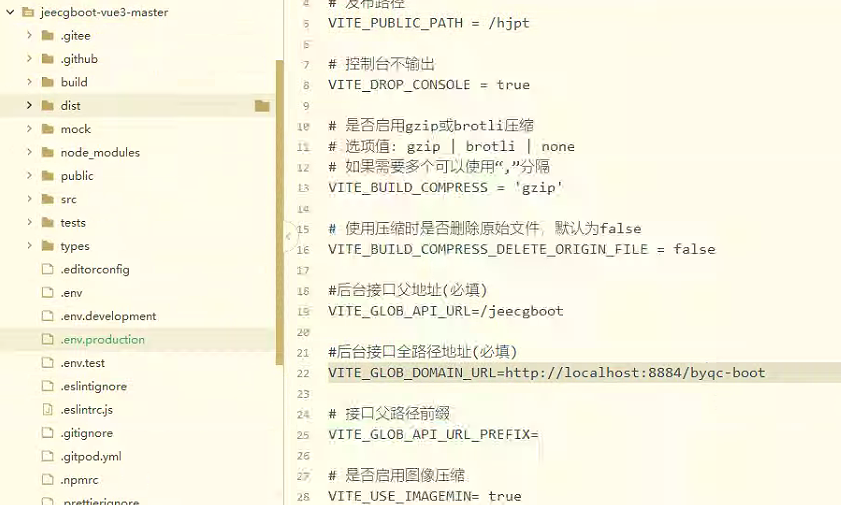Image resolution: width=841 pixels, height=505 pixels.
Task: Collapse the jeecgboot-vue3-master root folder
Action: point(10,12)
